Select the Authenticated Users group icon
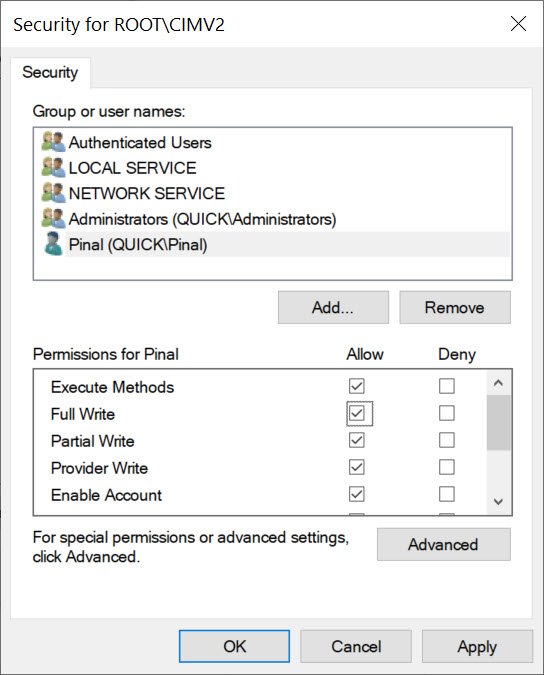The height and width of the screenshot is (675, 544). [x=53, y=142]
